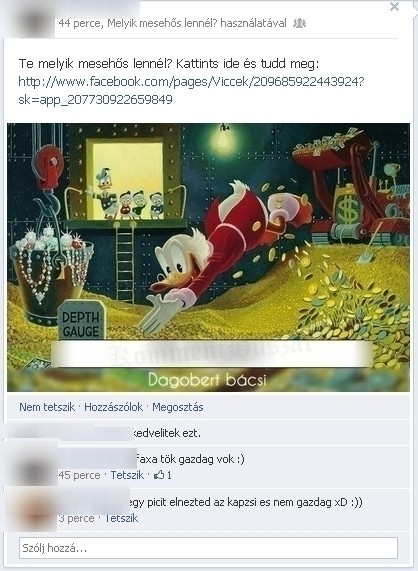Open the first commenter's profile picture
418x571 pixels.
(x=35, y=466)
